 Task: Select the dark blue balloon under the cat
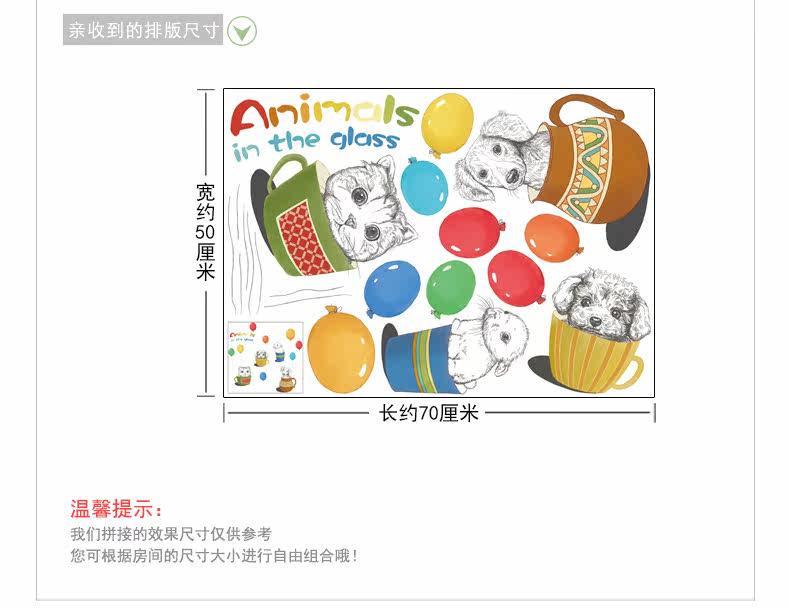(391, 289)
